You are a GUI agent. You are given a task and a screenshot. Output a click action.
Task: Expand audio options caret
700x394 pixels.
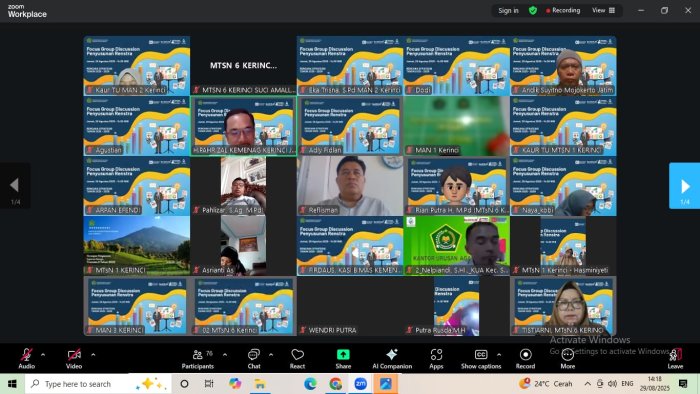click(x=43, y=355)
